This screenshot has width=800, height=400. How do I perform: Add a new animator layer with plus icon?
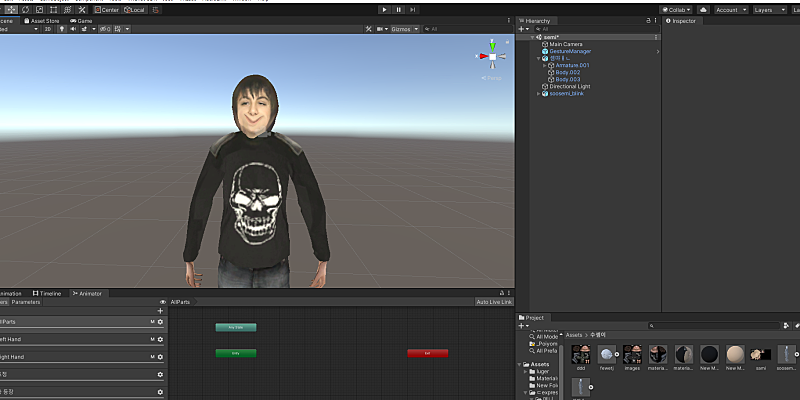pyautogui.click(x=160, y=311)
